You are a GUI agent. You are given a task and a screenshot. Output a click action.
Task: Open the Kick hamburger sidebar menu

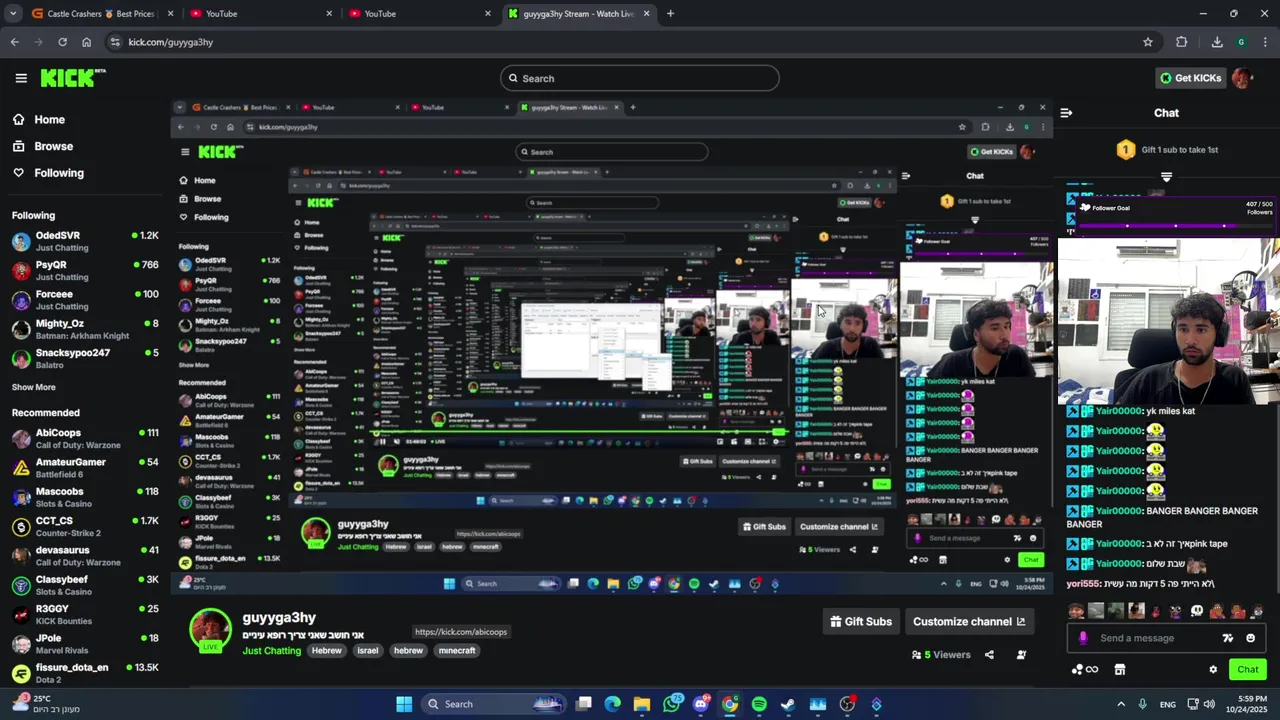coord(21,78)
